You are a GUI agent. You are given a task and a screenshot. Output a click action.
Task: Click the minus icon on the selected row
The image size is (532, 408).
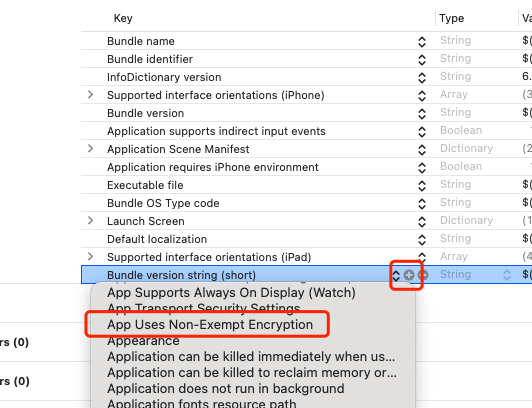point(423,275)
